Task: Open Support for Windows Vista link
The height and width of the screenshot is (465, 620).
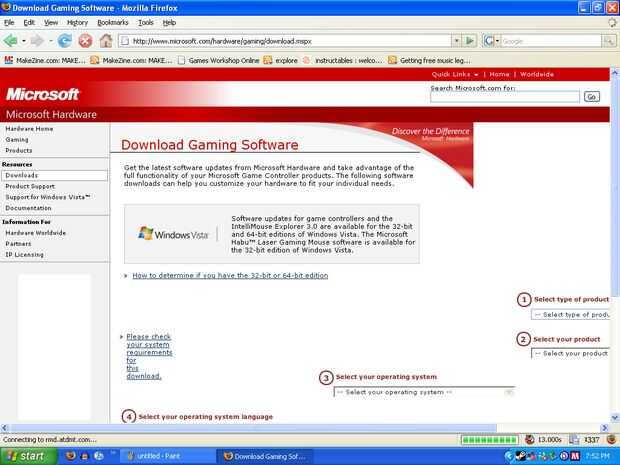Action: coord(48,197)
